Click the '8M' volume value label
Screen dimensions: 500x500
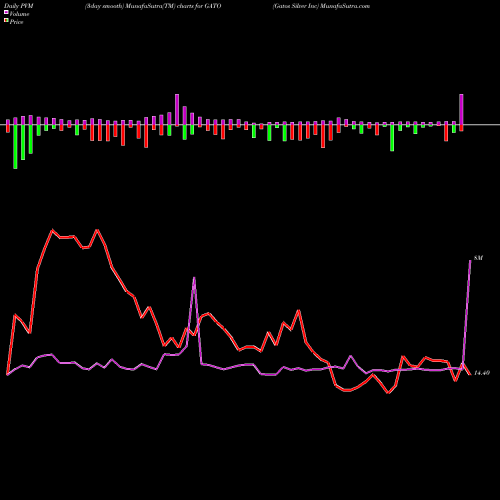[478, 258]
